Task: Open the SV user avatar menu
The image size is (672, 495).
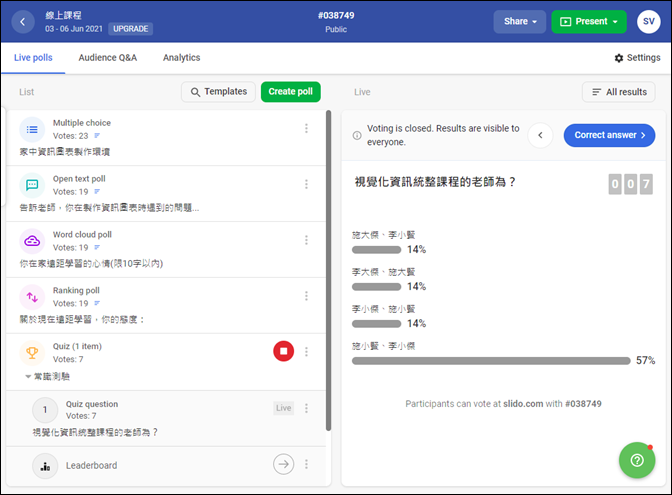Action: coord(648,22)
